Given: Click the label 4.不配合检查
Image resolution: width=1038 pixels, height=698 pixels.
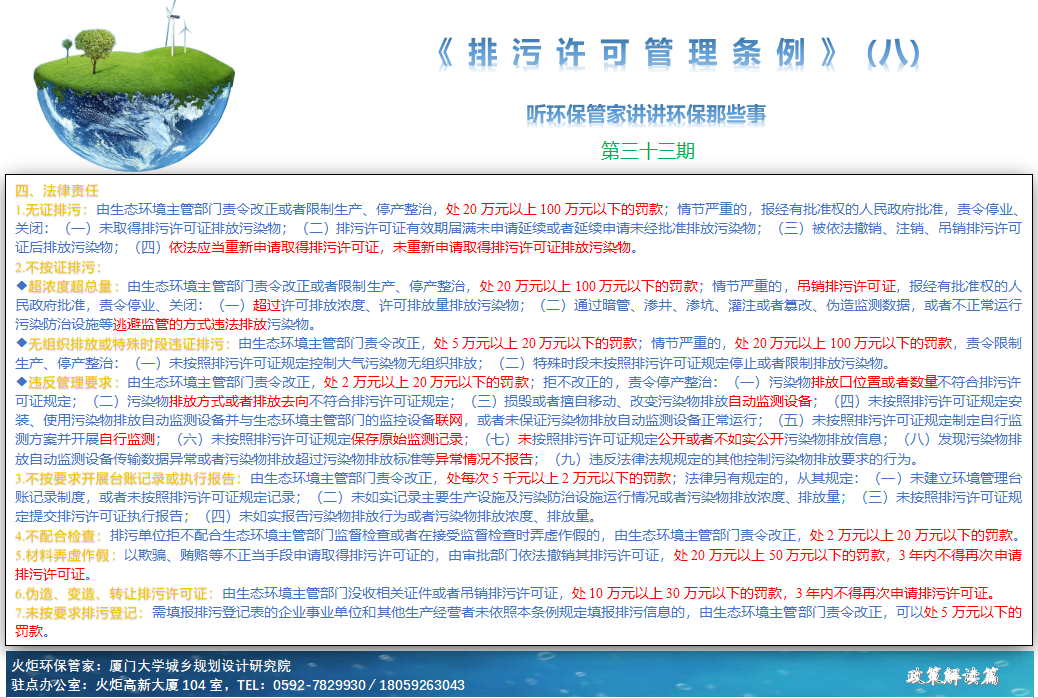Looking at the screenshot, I should pyautogui.click(x=56, y=535).
